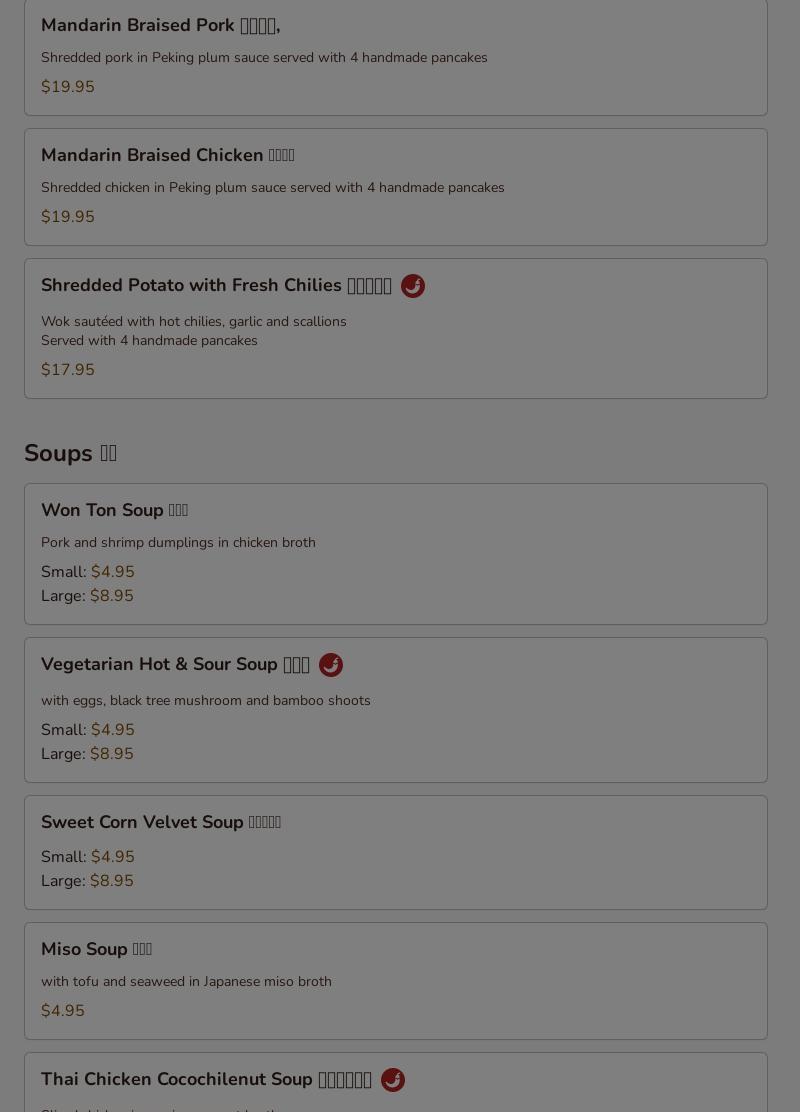Click chili icon next to Thai Chicken Soup
This screenshot has width=800, height=1112.
393,1080
